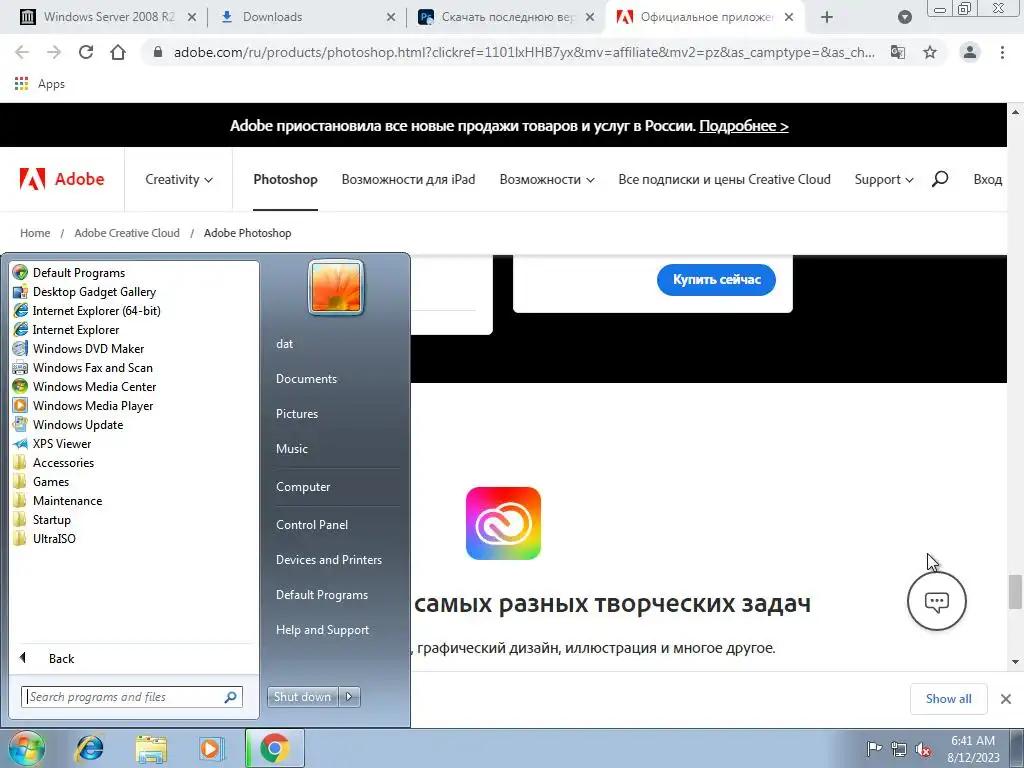Click Chrome's reload page icon
Image resolution: width=1024 pixels, height=768 pixels.
(x=86, y=52)
